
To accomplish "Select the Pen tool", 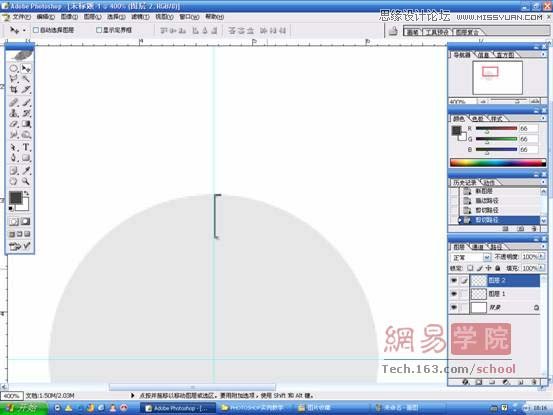I will [x=14, y=158].
